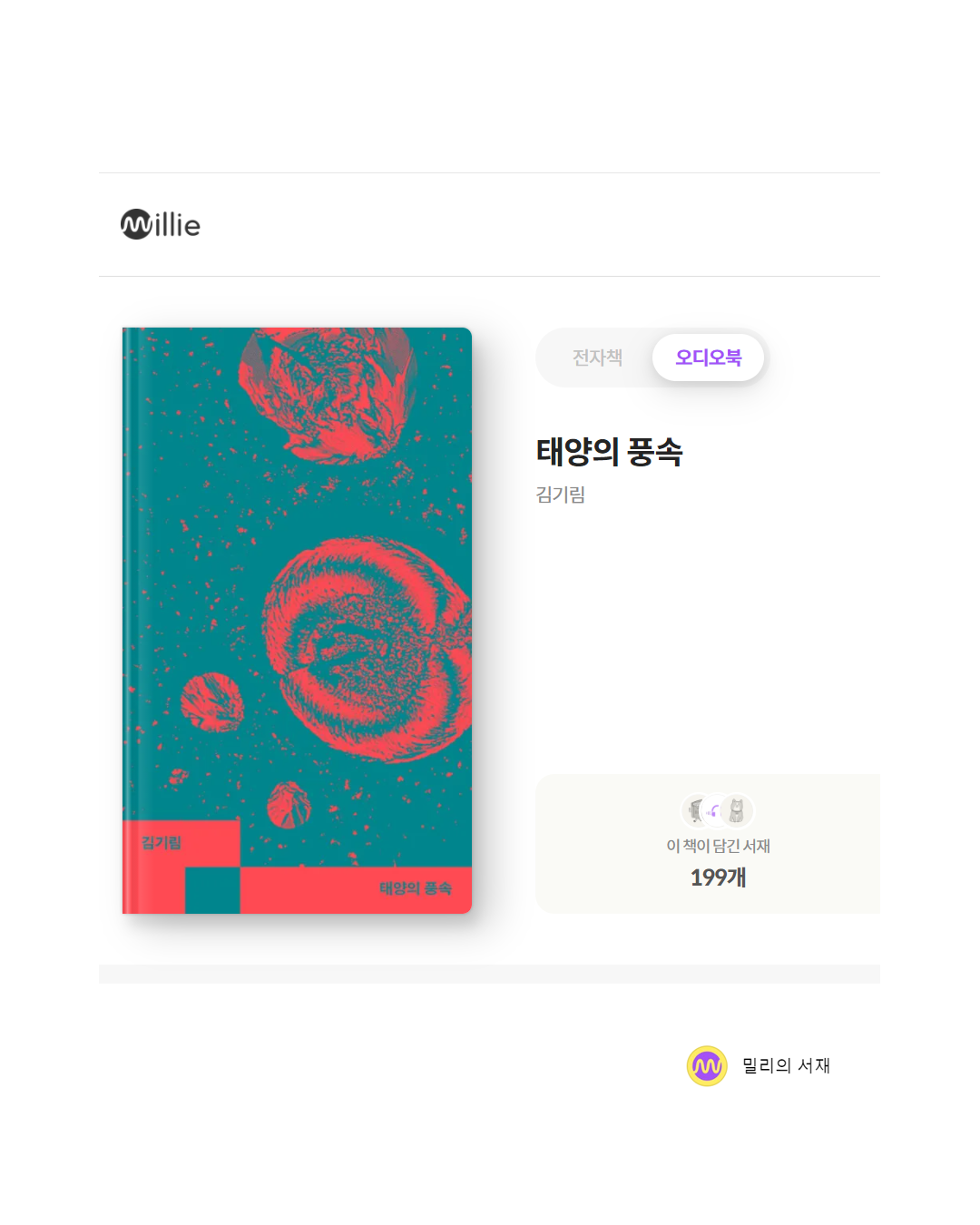This screenshot has width=980, height=1225.
Task: Click the 밀리의 서재 text at bottom
Action: coord(786,1066)
